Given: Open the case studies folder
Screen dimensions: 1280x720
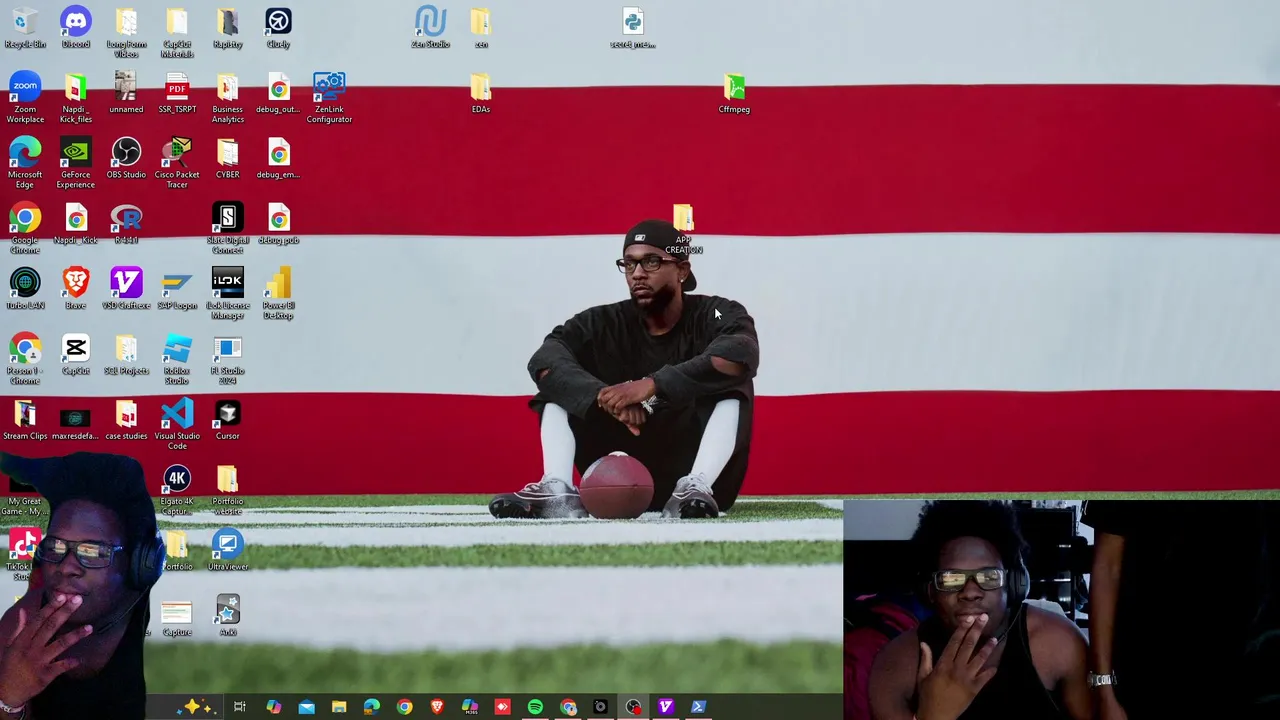Looking at the screenshot, I should (x=126, y=420).
